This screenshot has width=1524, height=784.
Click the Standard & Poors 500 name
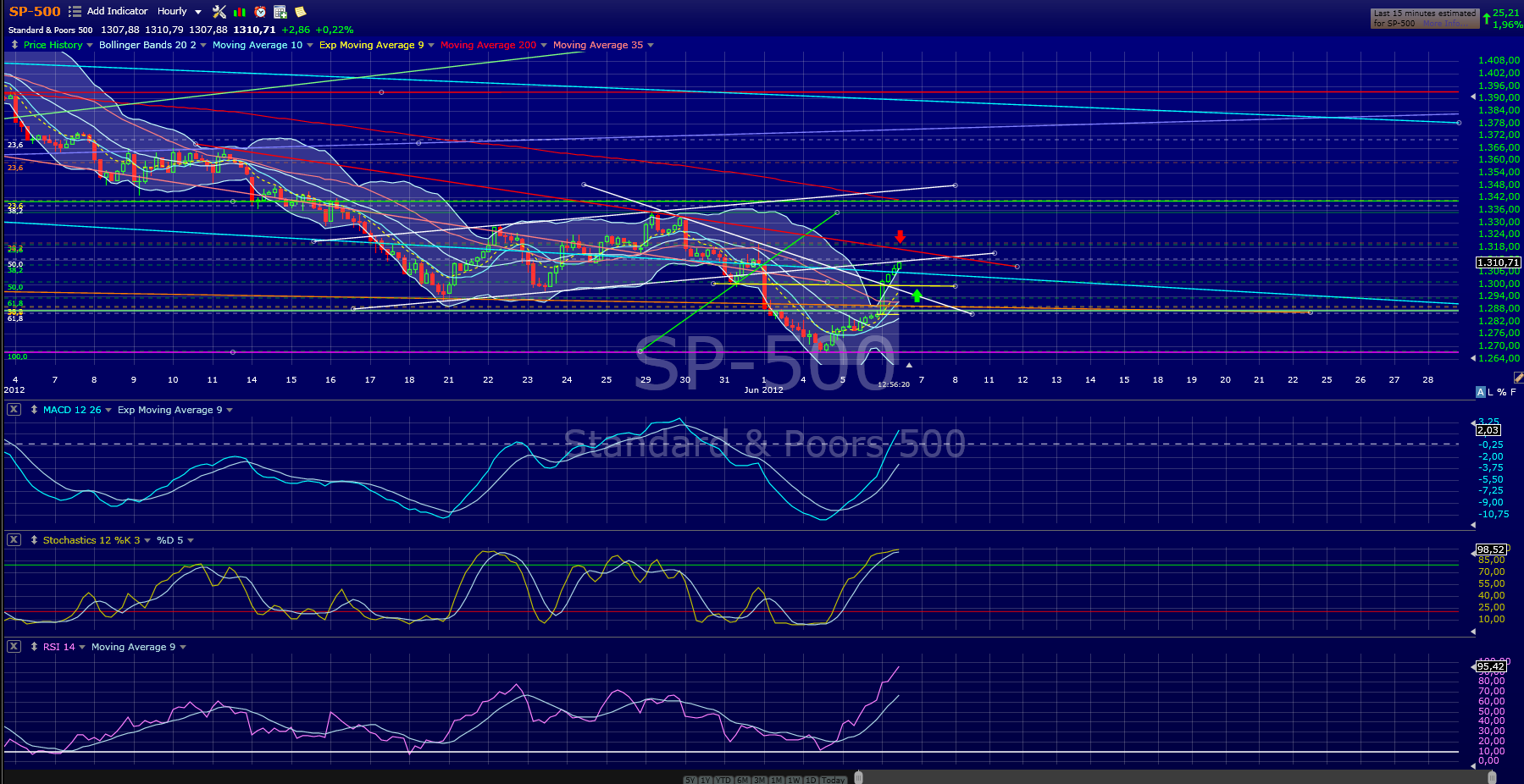51,30
